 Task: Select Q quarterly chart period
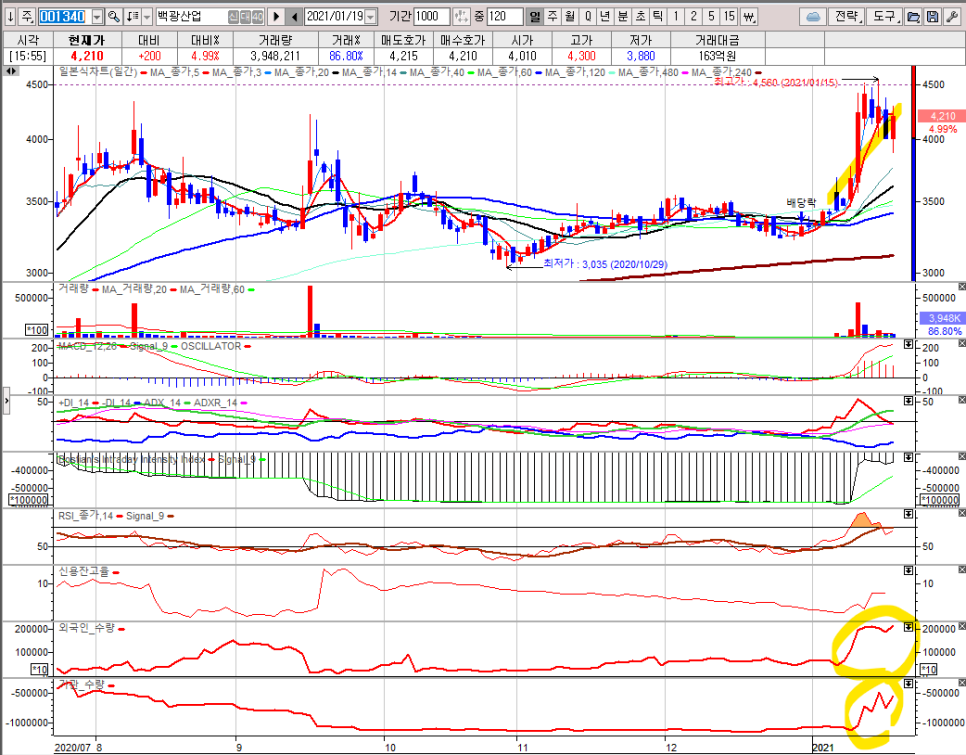coord(588,16)
